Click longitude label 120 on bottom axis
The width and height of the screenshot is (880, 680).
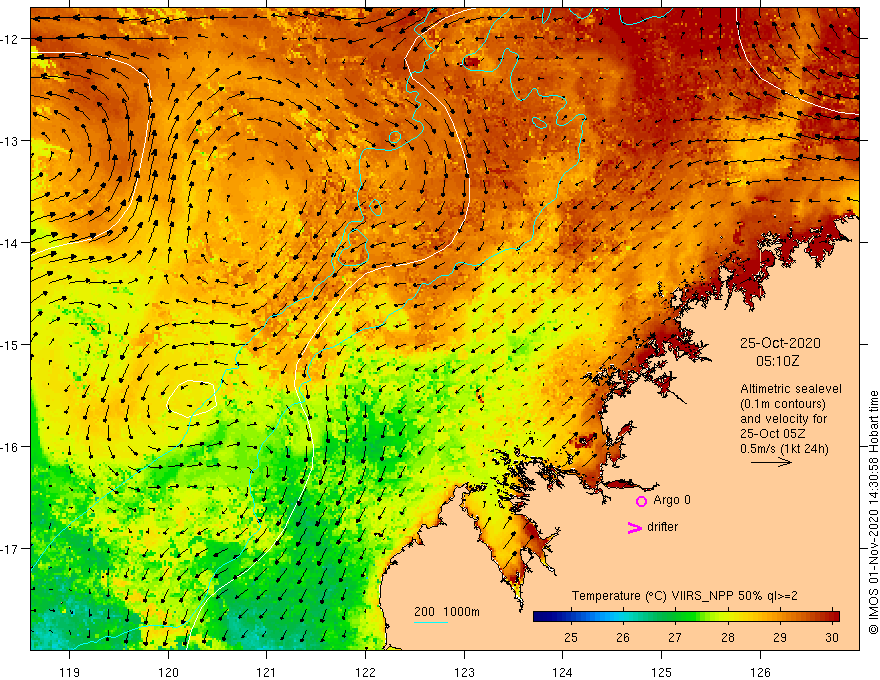(x=168, y=672)
